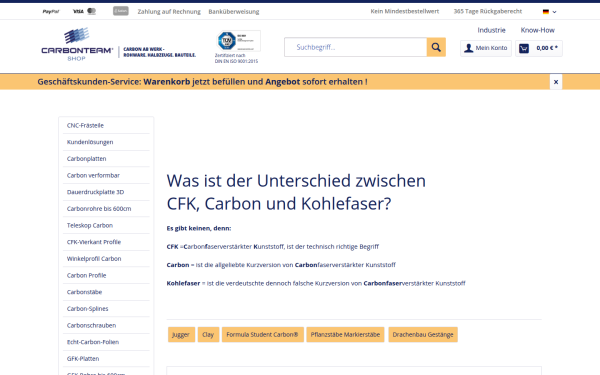The image size is (600, 375).
Task: Click the orange search magnifier button
Action: click(436, 47)
